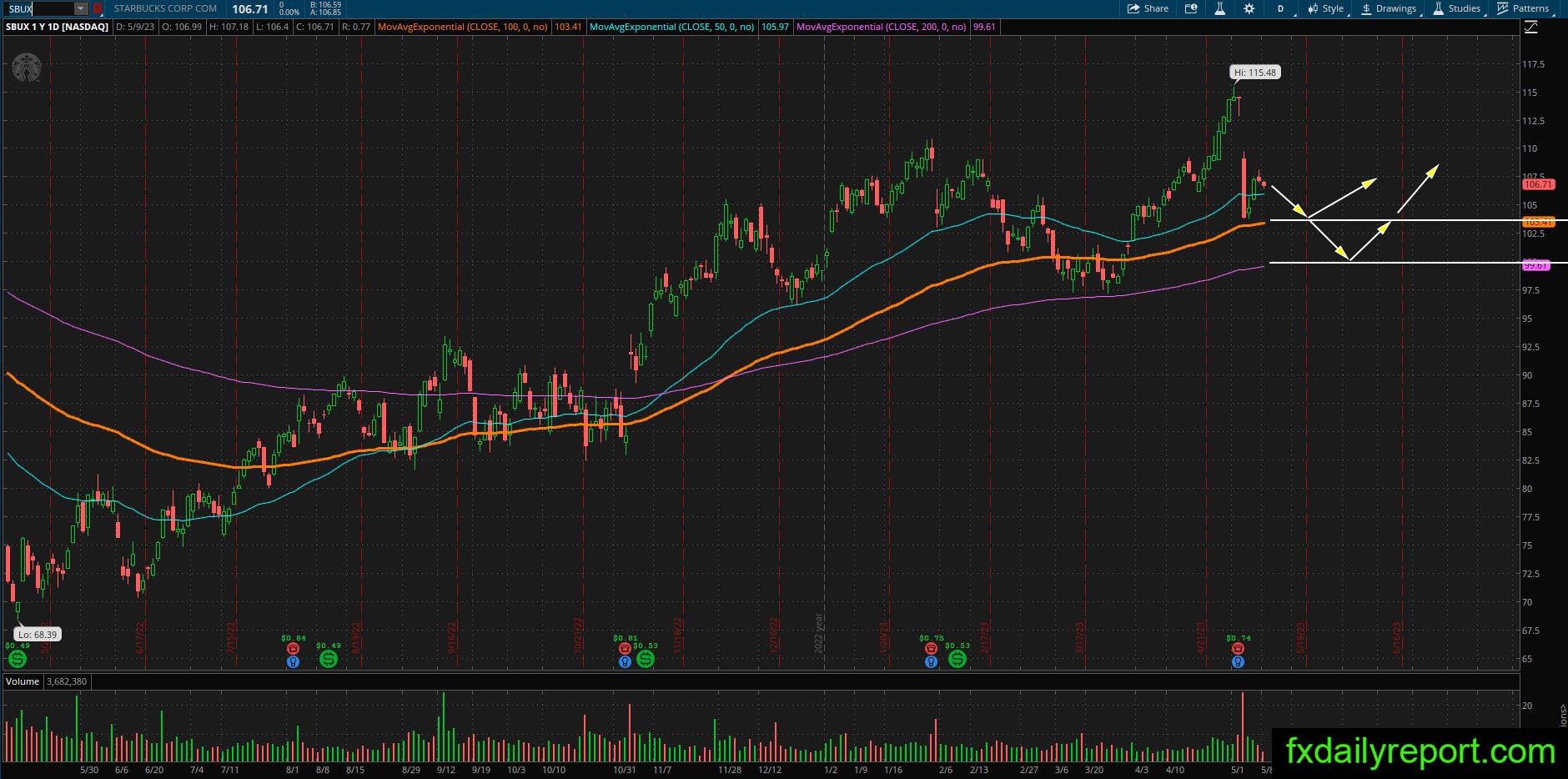This screenshot has height=779, width=1568.
Task: Click the curve icon below the Patterns button
Action: [1531, 28]
